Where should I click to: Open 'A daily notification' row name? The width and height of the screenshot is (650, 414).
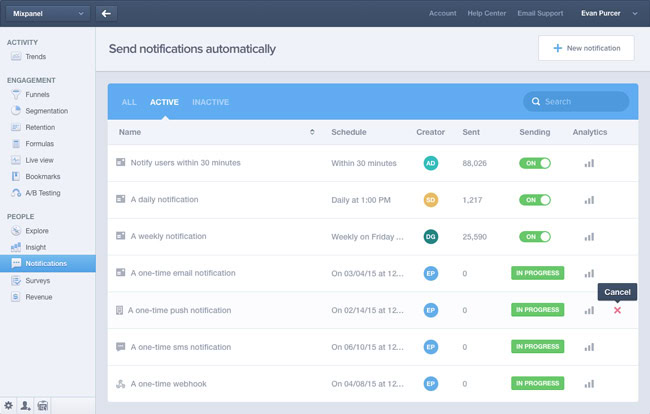click(x=164, y=199)
